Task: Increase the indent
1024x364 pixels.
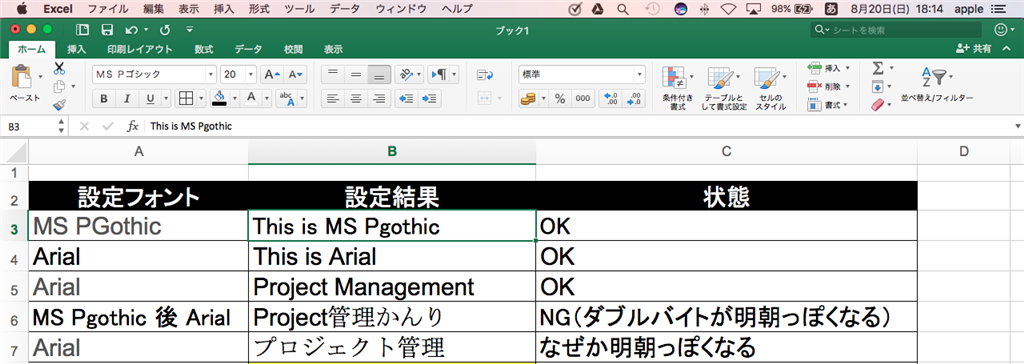Action: point(430,99)
